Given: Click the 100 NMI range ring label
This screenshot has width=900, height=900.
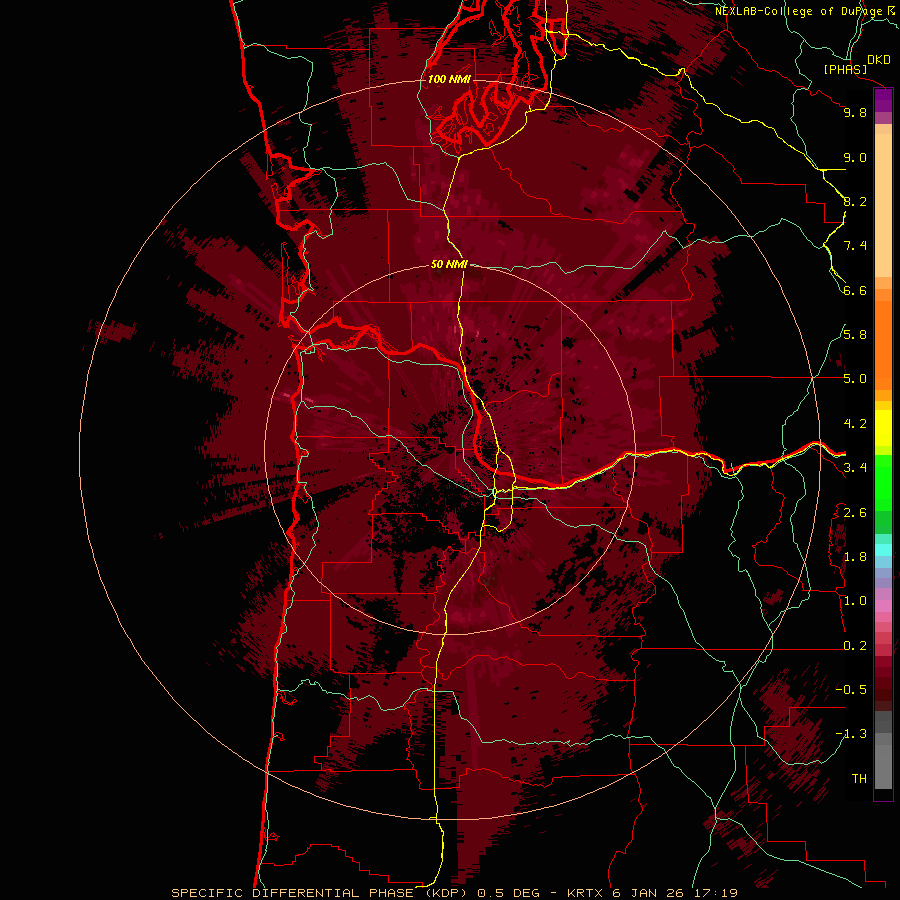Looking at the screenshot, I should [x=449, y=79].
